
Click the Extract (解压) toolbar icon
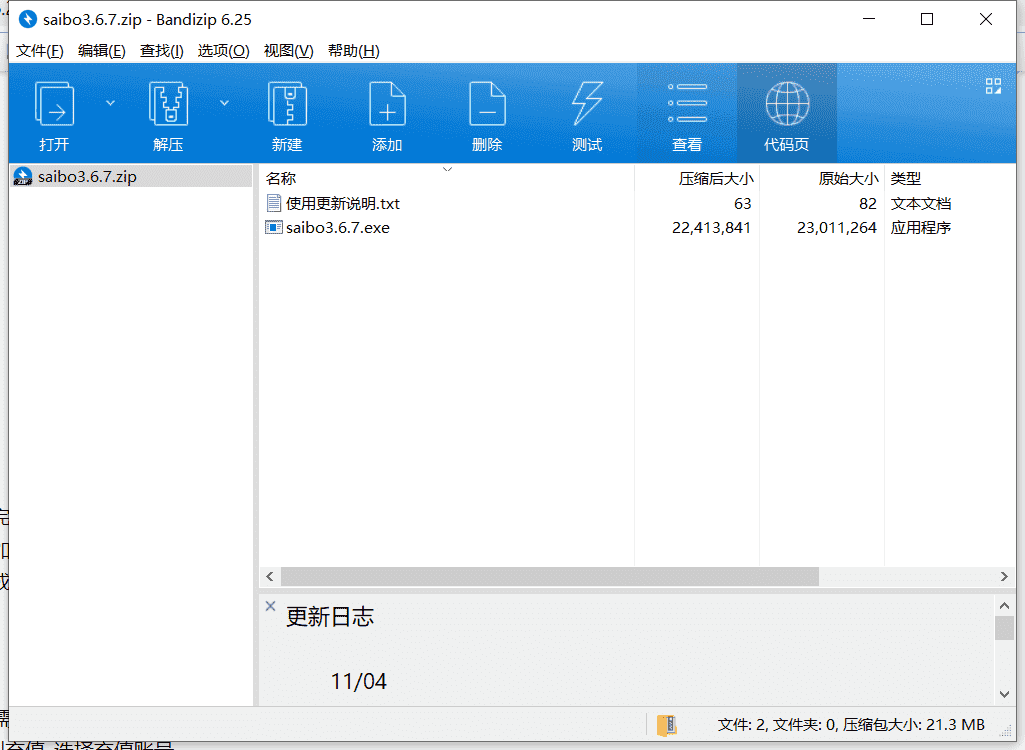(169, 104)
